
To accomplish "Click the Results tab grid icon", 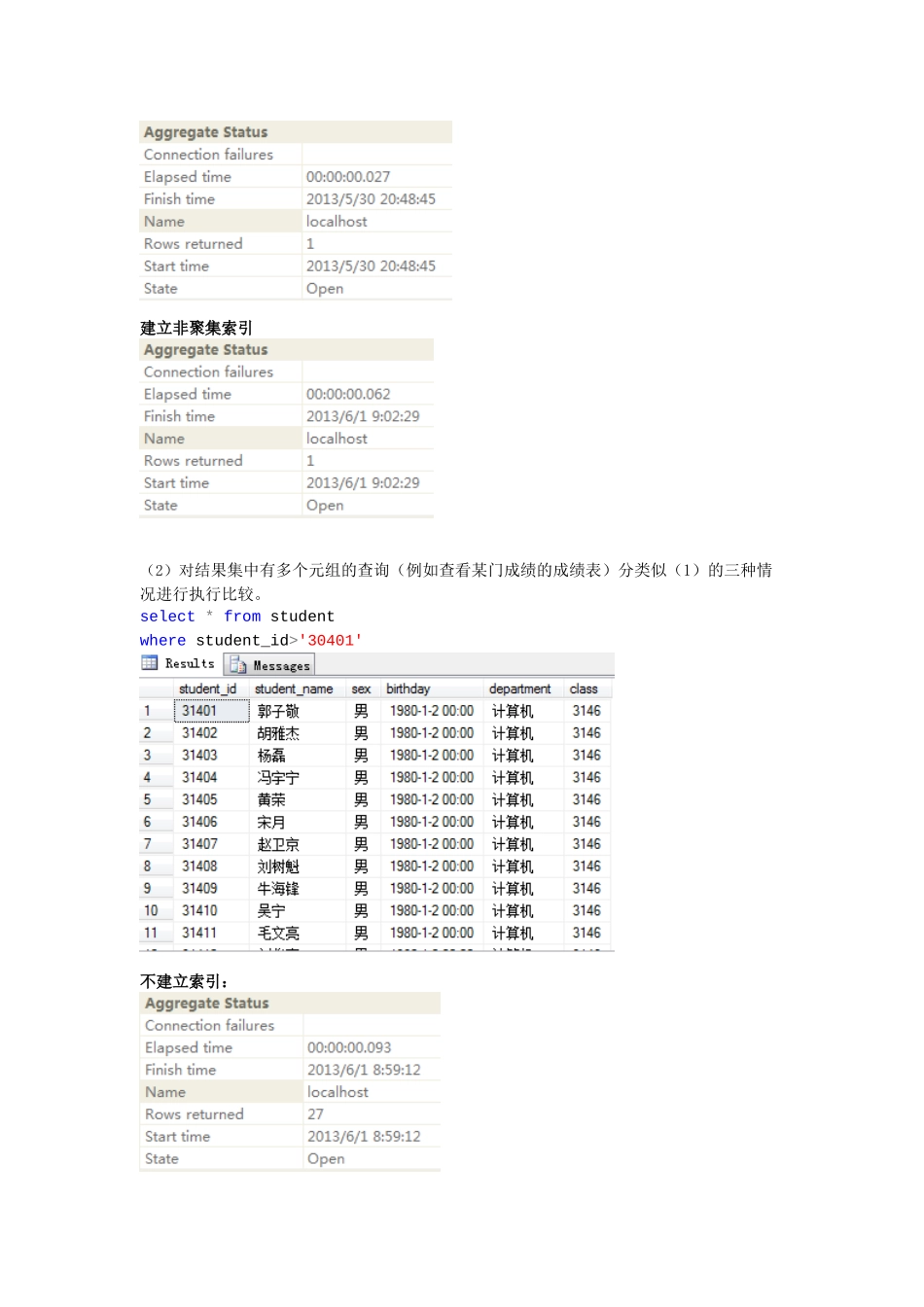I will tap(150, 663).
